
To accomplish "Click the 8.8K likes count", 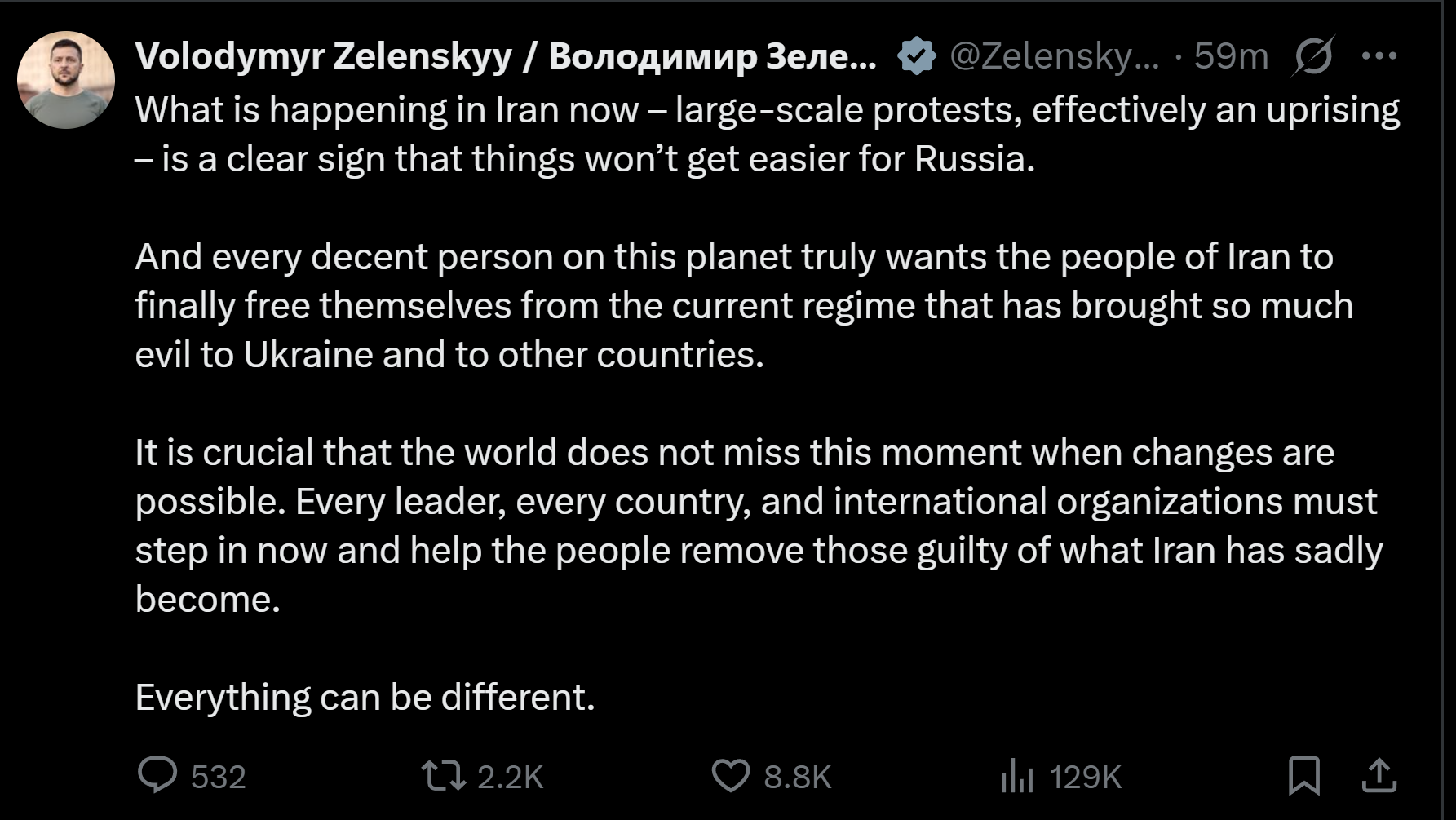I will [x=797, y=777].
